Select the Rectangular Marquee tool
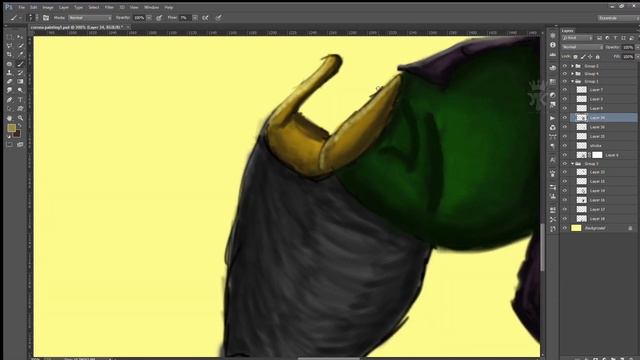Image resolution: width=640 pixels, height=360 pixels. pos(9,37)
